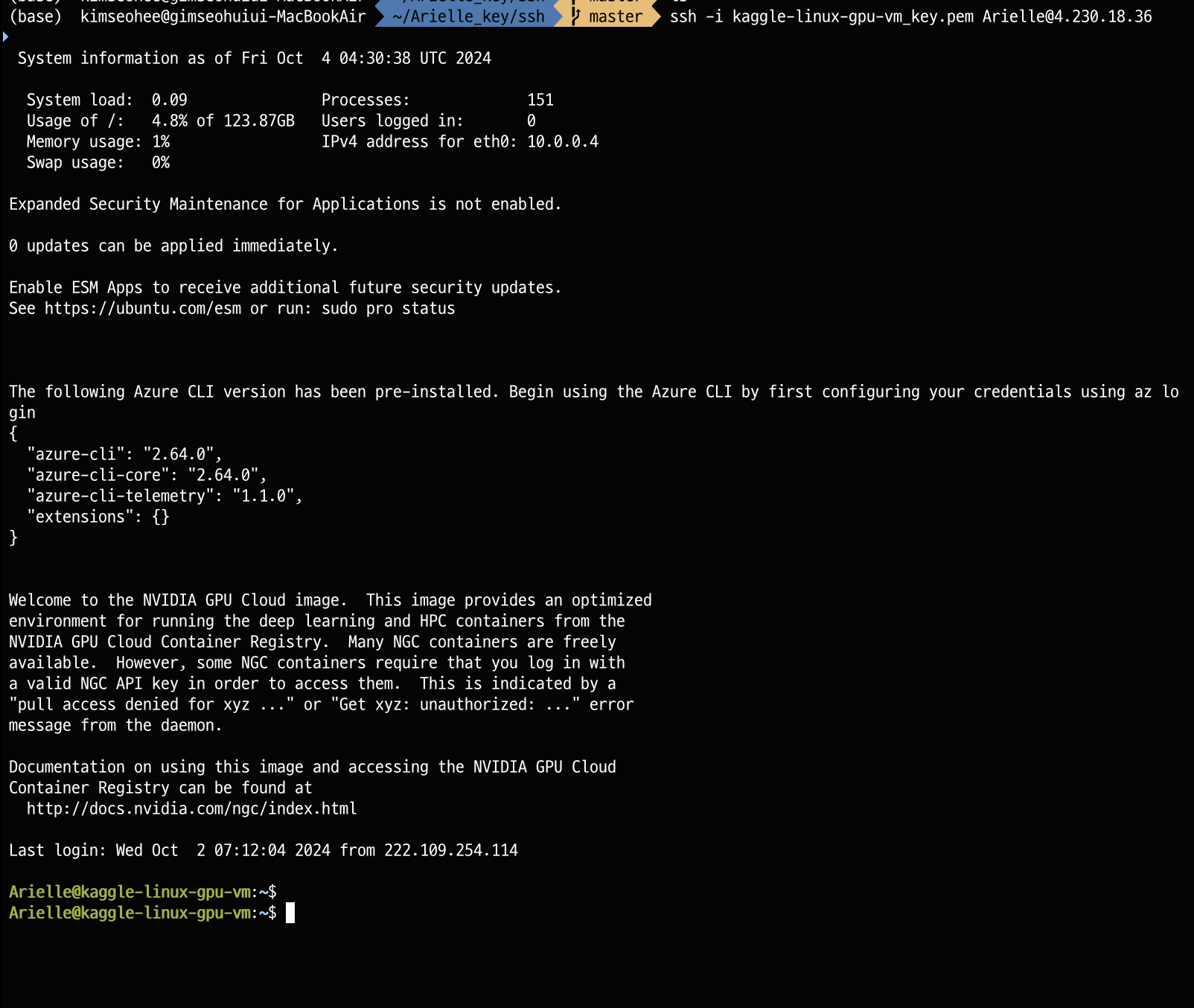This screenshot has width=1194, height=1008.
Task: Click the ~/Arielle_key/ssh path segment
Action: (x=468, y=16)
